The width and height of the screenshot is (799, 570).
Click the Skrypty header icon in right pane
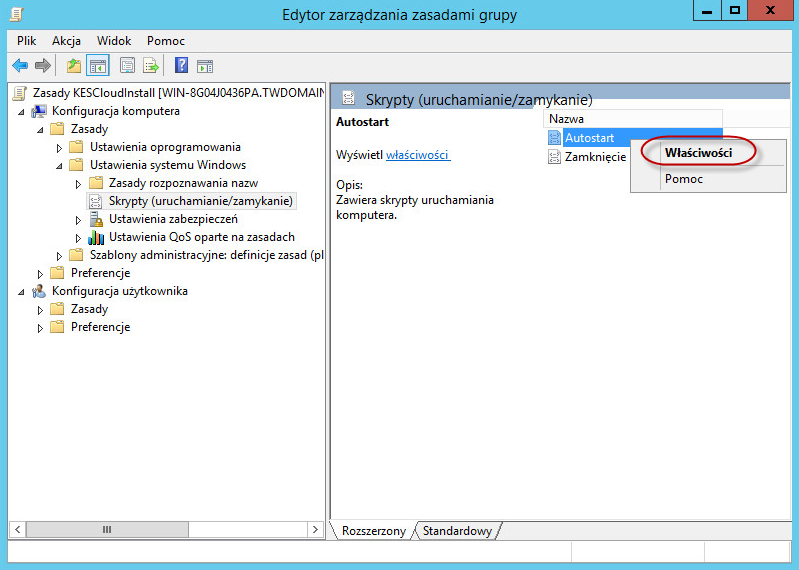coord(349,98)
